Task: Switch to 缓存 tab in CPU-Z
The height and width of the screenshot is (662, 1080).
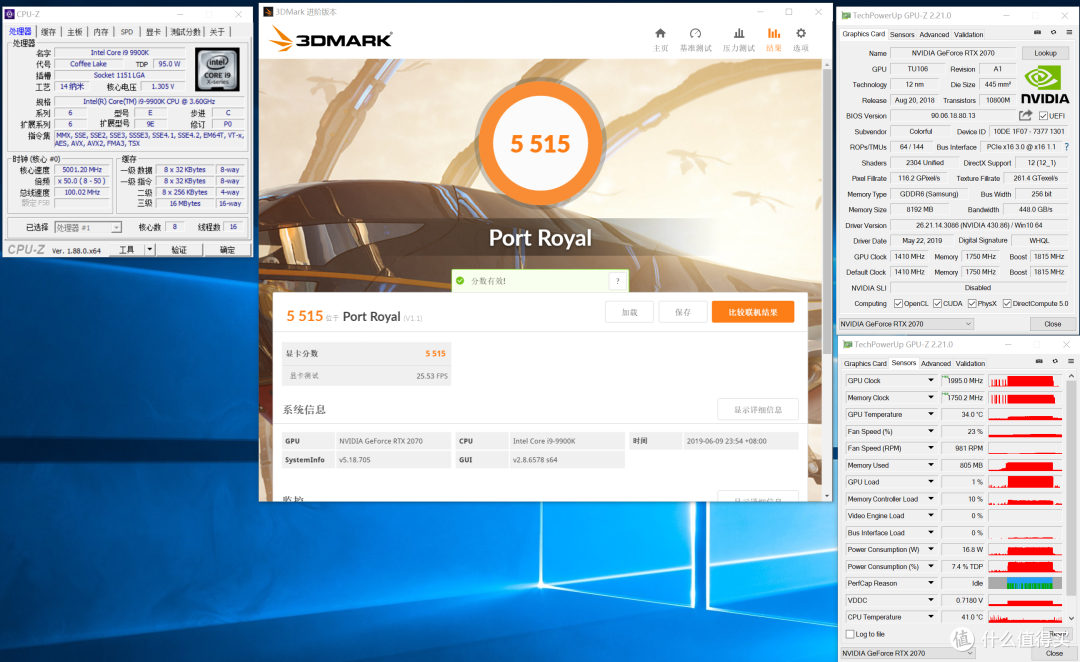Action: tap(48, 32)
